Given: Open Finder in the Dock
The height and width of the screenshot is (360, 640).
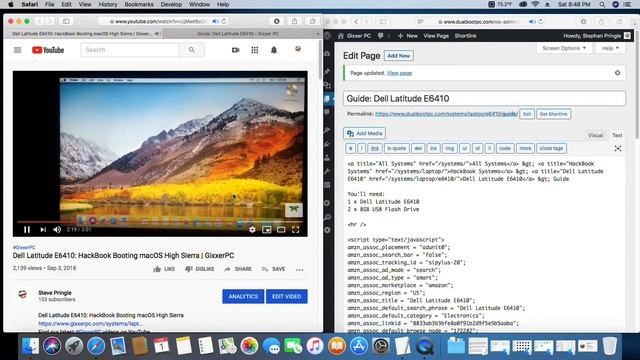Looking at the screenshot, I should (31, 346).
